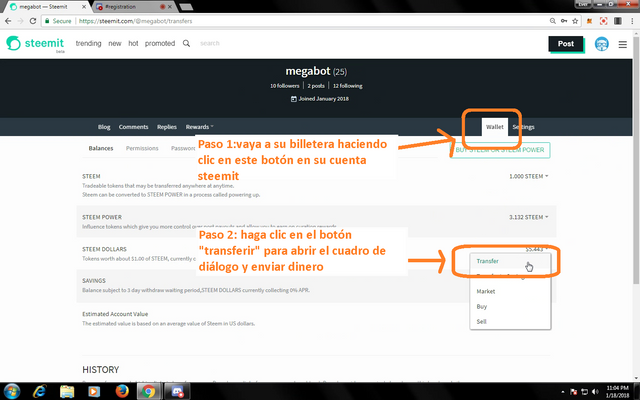Click the trending link

pyautogui.click(x=88, y=43)
